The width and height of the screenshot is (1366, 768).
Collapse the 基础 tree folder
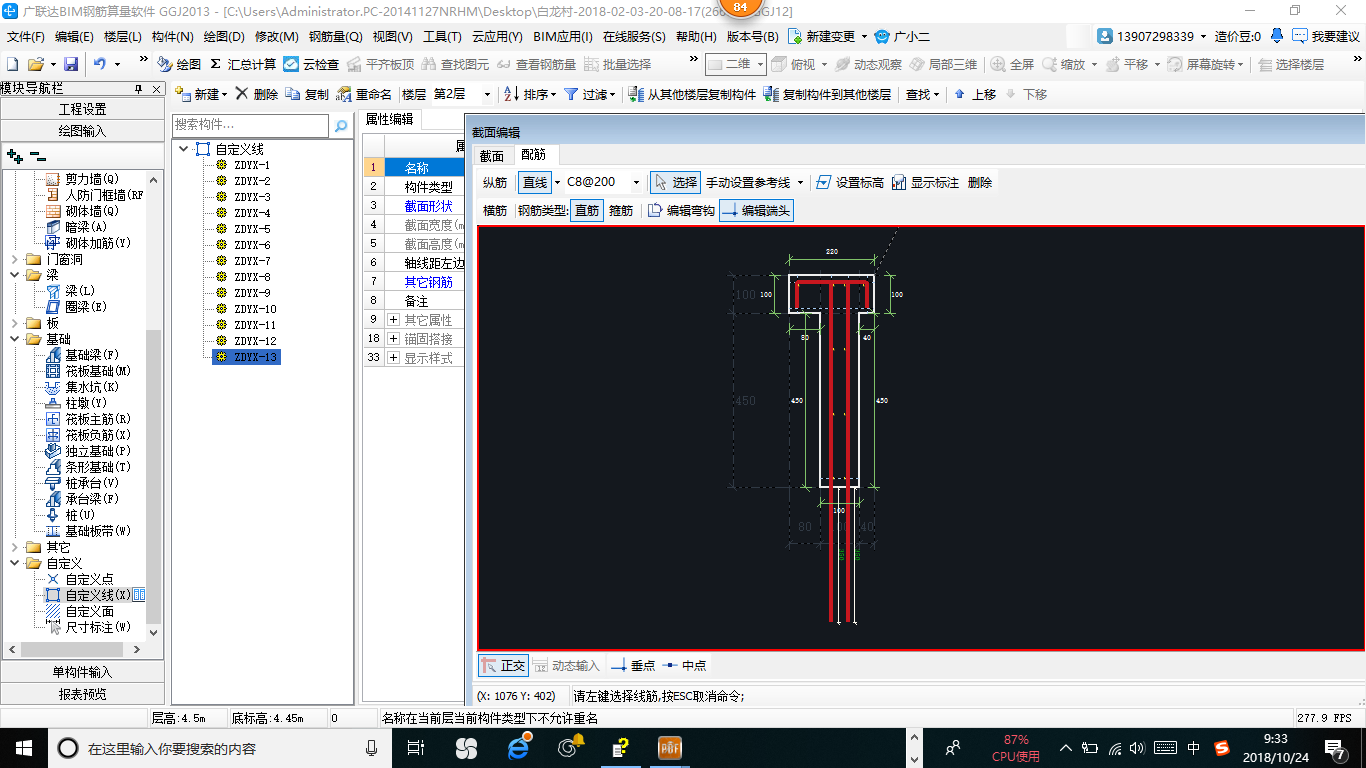point(15,339)
